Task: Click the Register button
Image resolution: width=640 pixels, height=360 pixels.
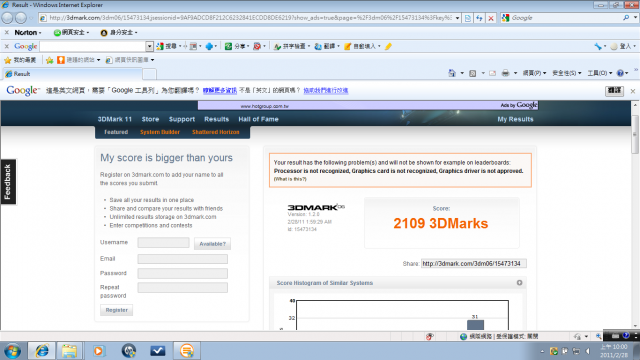Action: (x=116, y=310)
